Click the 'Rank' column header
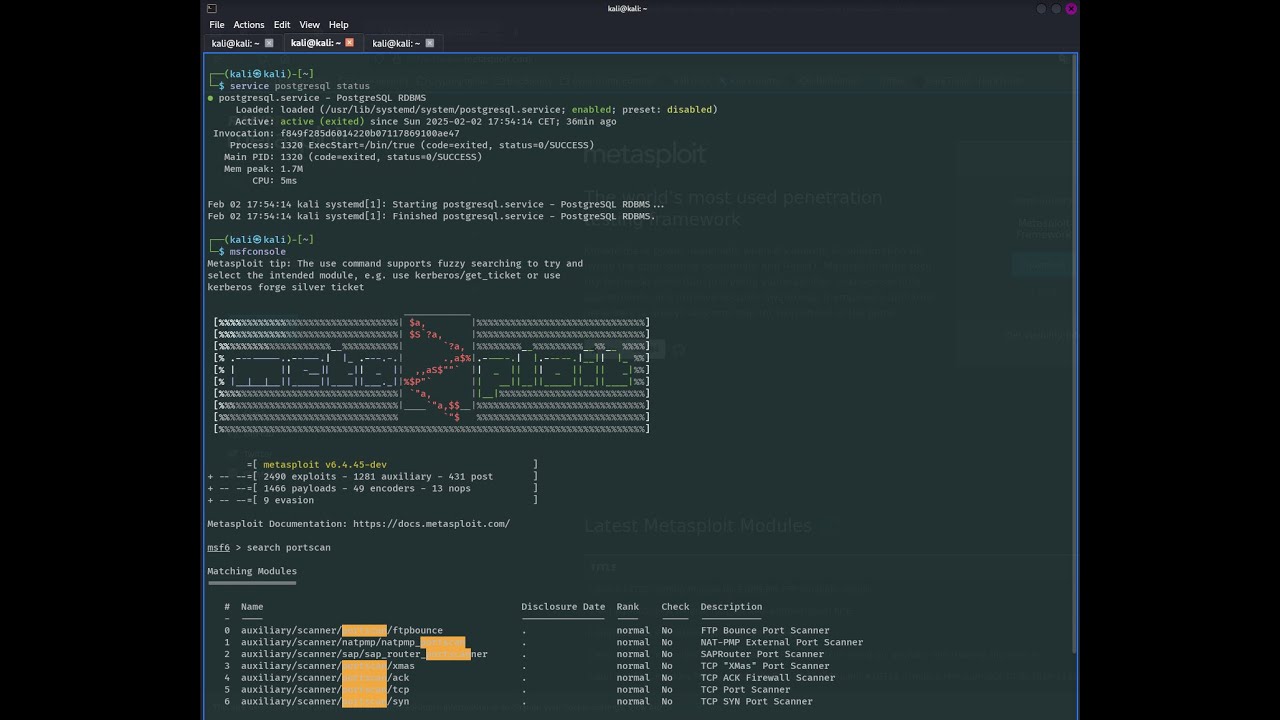This screenshot has height=720, width=1280. click(628, 607)
